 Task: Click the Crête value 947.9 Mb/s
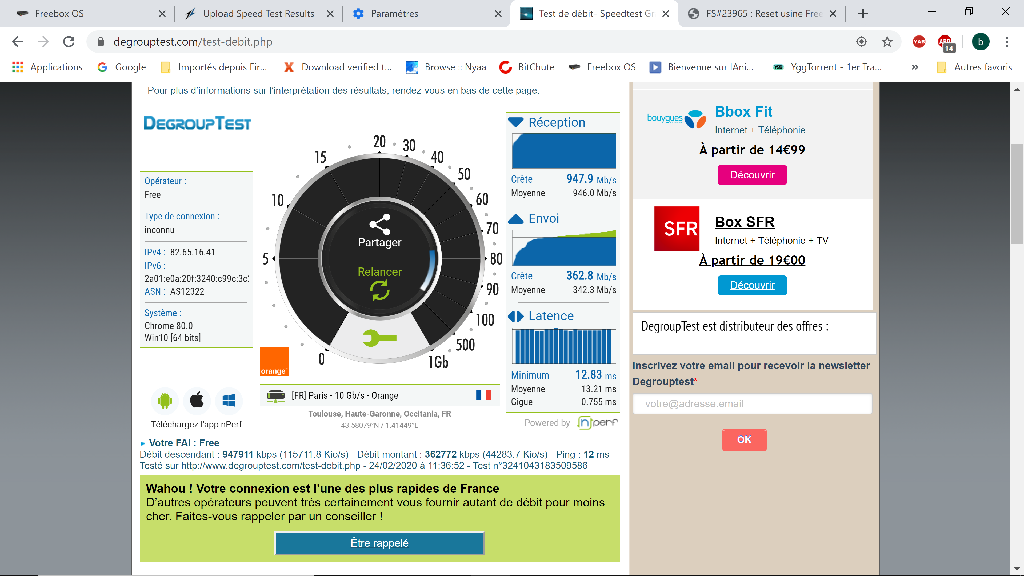click(591, 179)
